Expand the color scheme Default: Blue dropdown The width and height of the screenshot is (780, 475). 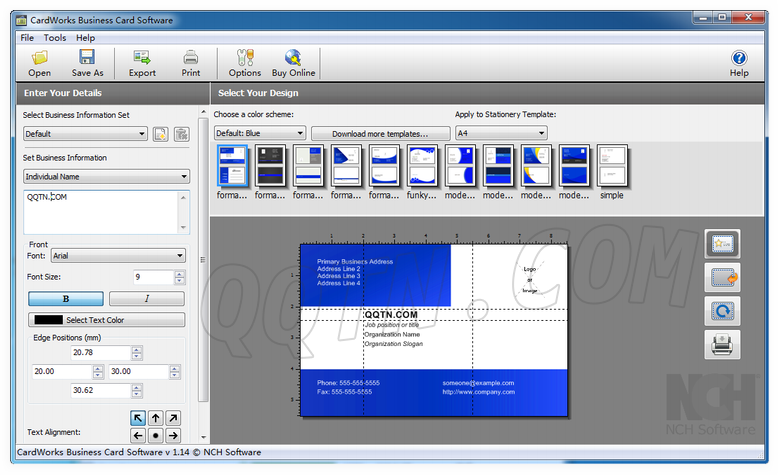tap(260, 133)
